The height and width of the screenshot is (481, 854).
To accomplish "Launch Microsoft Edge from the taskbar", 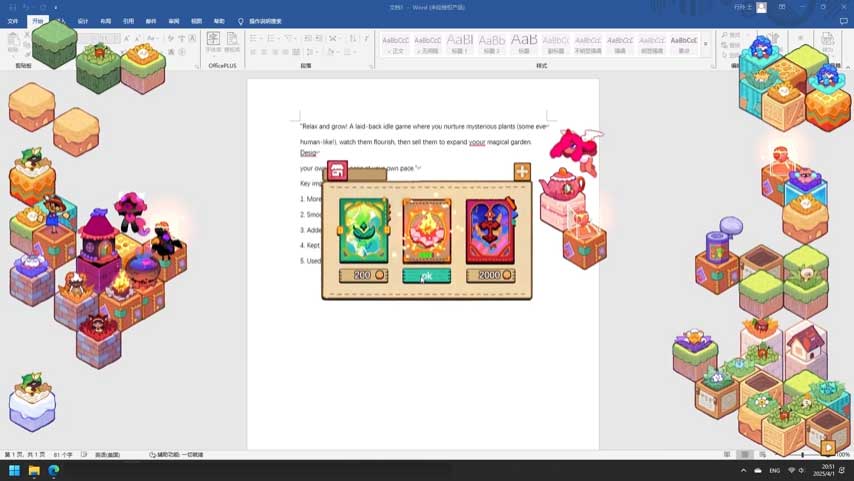I will point(54,471).
